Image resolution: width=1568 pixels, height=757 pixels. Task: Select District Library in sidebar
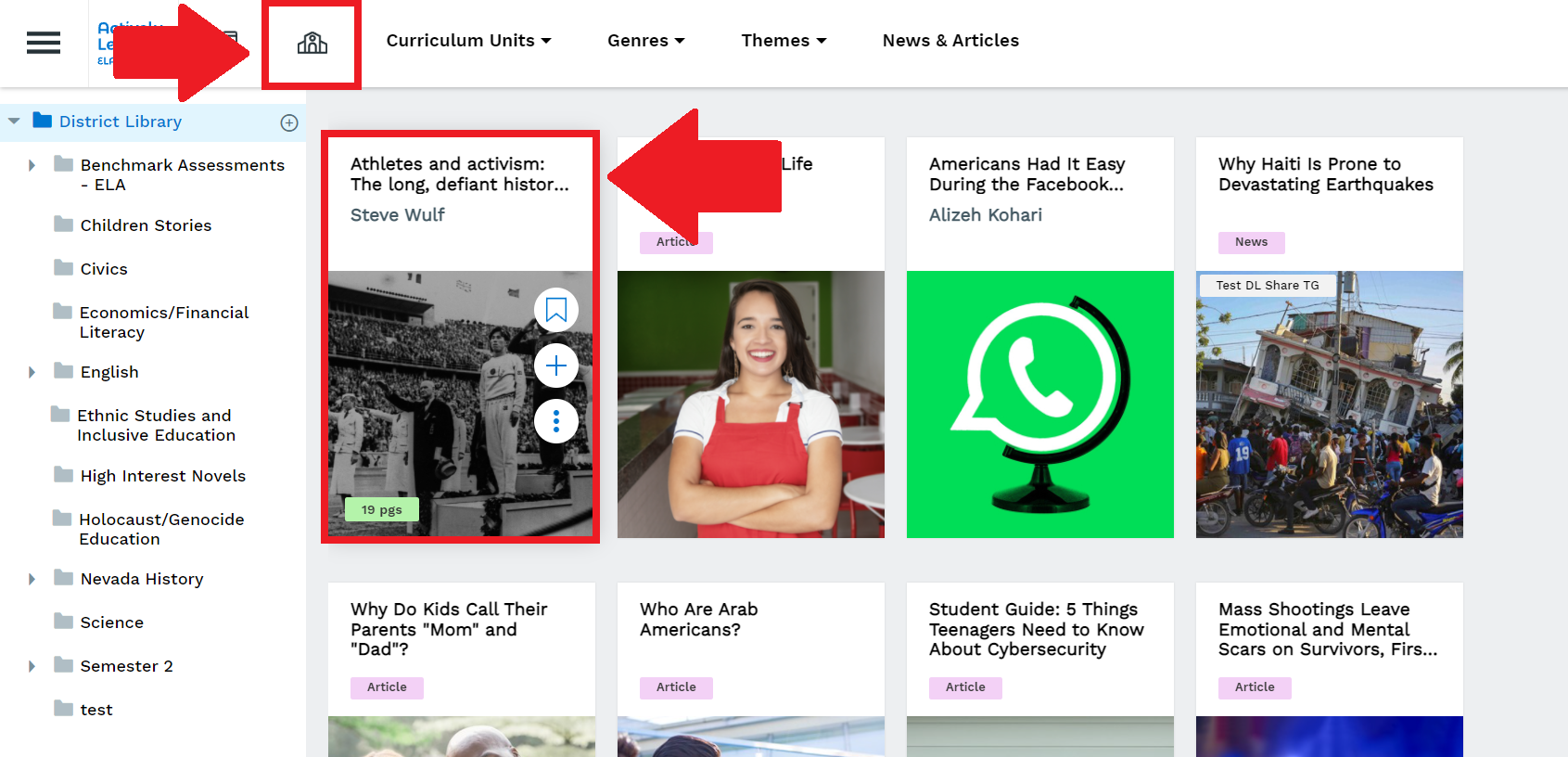click(x=121, y=122)
